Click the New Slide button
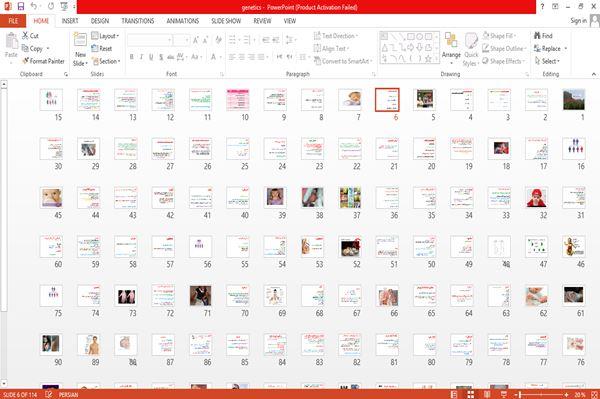600x399 pixels. coord(80,50)
